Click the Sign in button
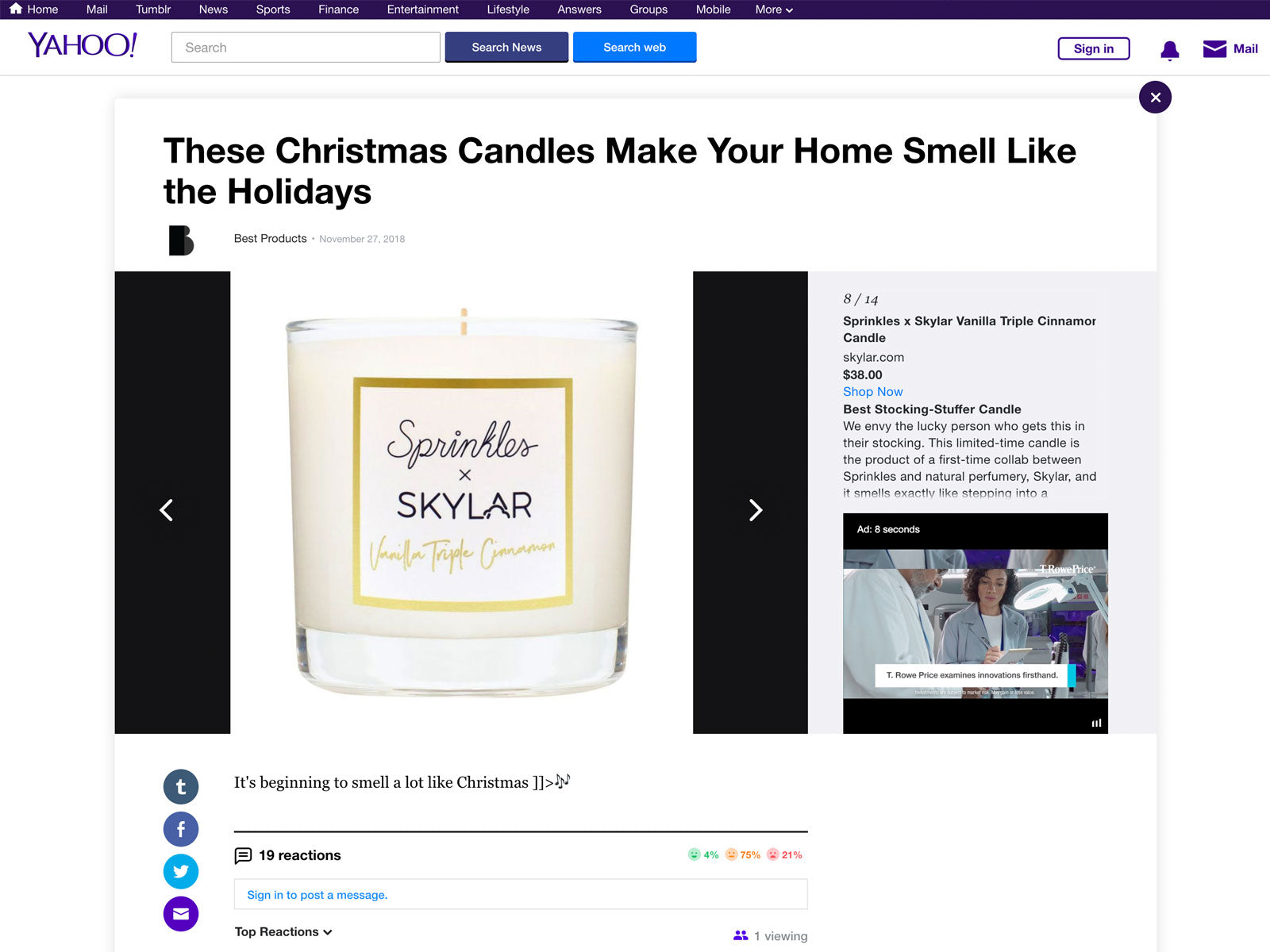The width and height of the screenshot is (1270, 952). 1093,48
